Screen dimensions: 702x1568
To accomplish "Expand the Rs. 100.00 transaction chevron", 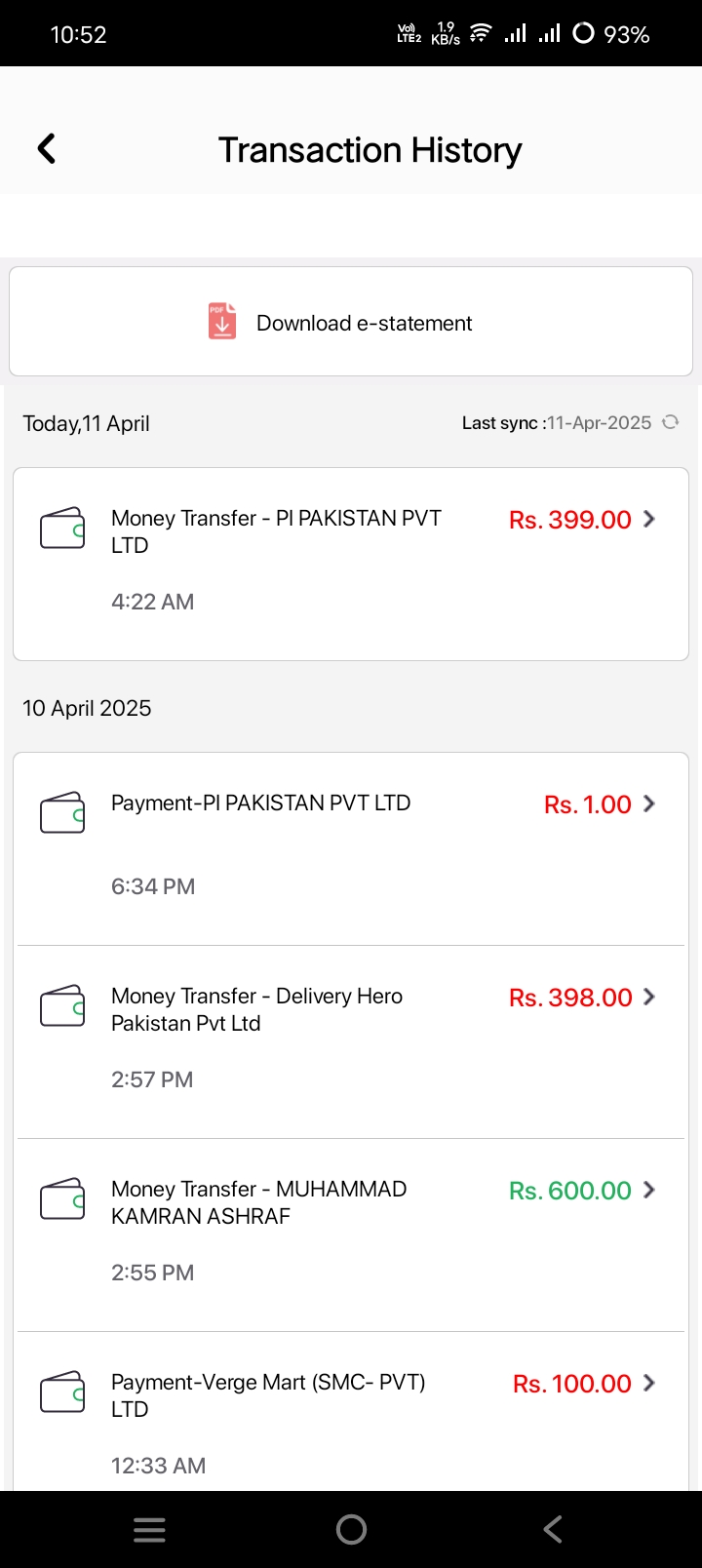I will click(649, 1383).
